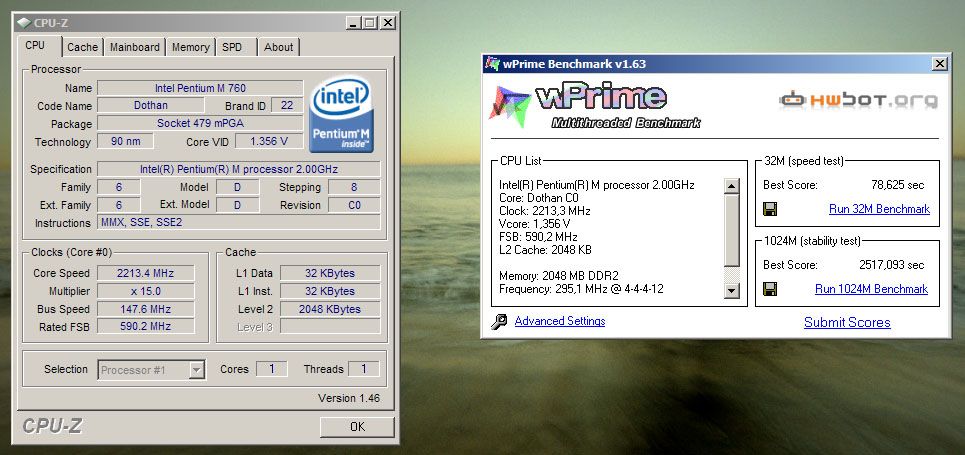The image size is (965, 455).
Task: Click the Instructions field MMX, SSE, SSE2
Action: 239,223
